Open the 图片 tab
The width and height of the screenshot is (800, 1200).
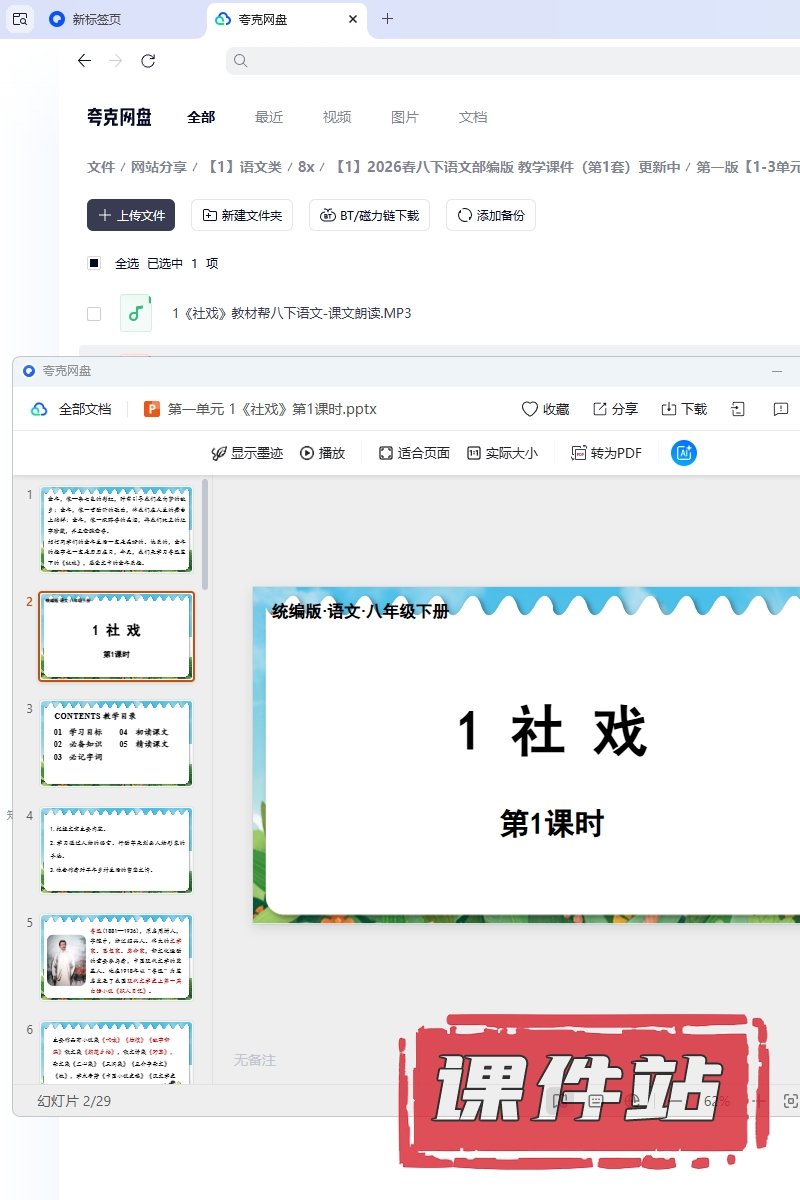pyautogui.click(x=405, y=117)
